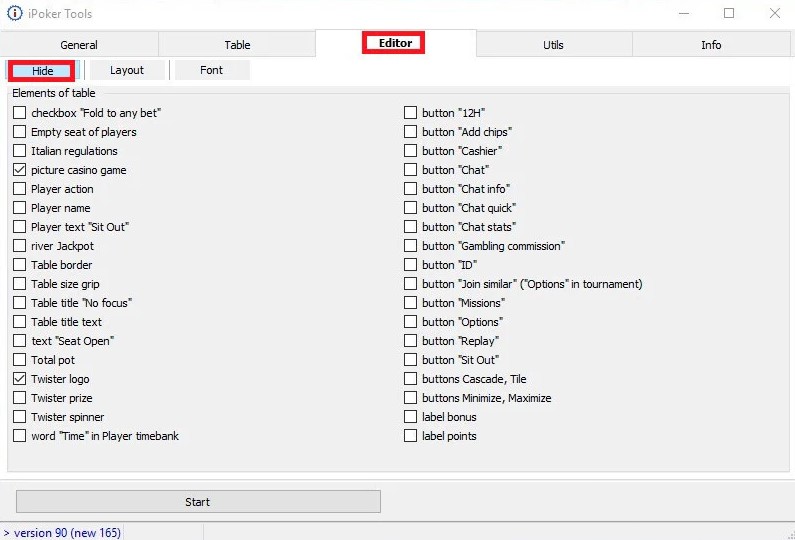The width and height of the screenshot is (795, 540).
Task: Enable hiding the Total pot
Action: [20, 360]
